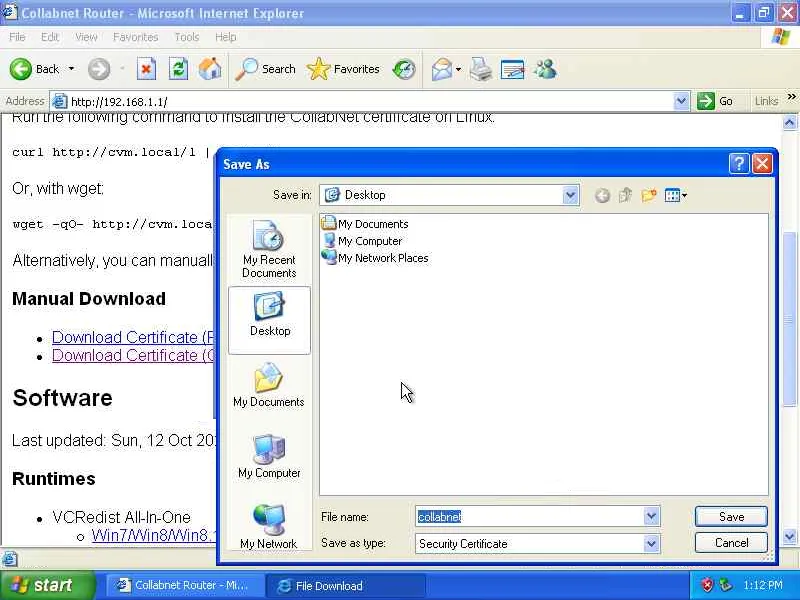The image size is (800, 600).
Task: Expand the File name dropdown
Action: (652, 517)
